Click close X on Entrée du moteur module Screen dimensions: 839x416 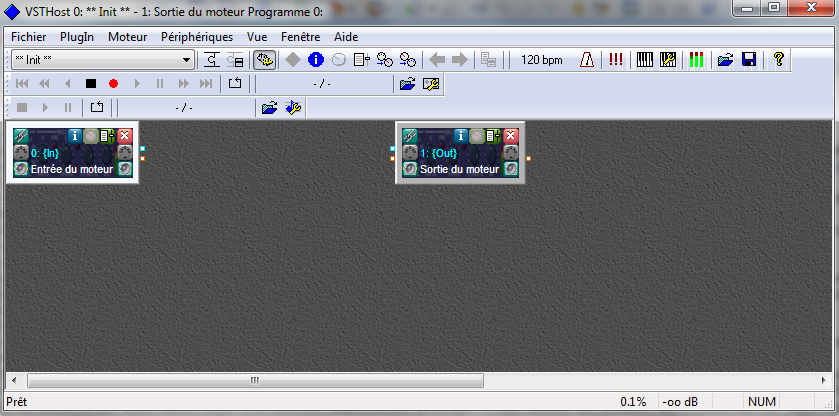(125, 136)
